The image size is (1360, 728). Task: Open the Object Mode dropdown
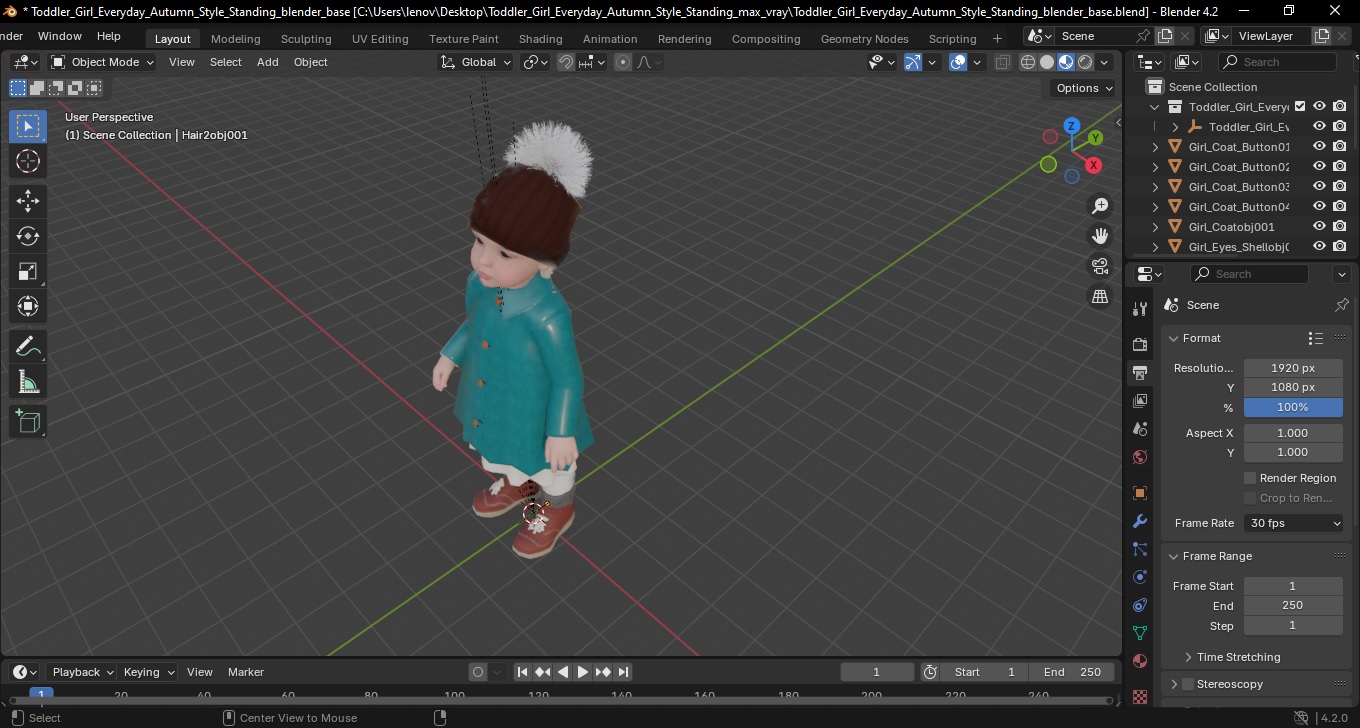pos(102,62)
